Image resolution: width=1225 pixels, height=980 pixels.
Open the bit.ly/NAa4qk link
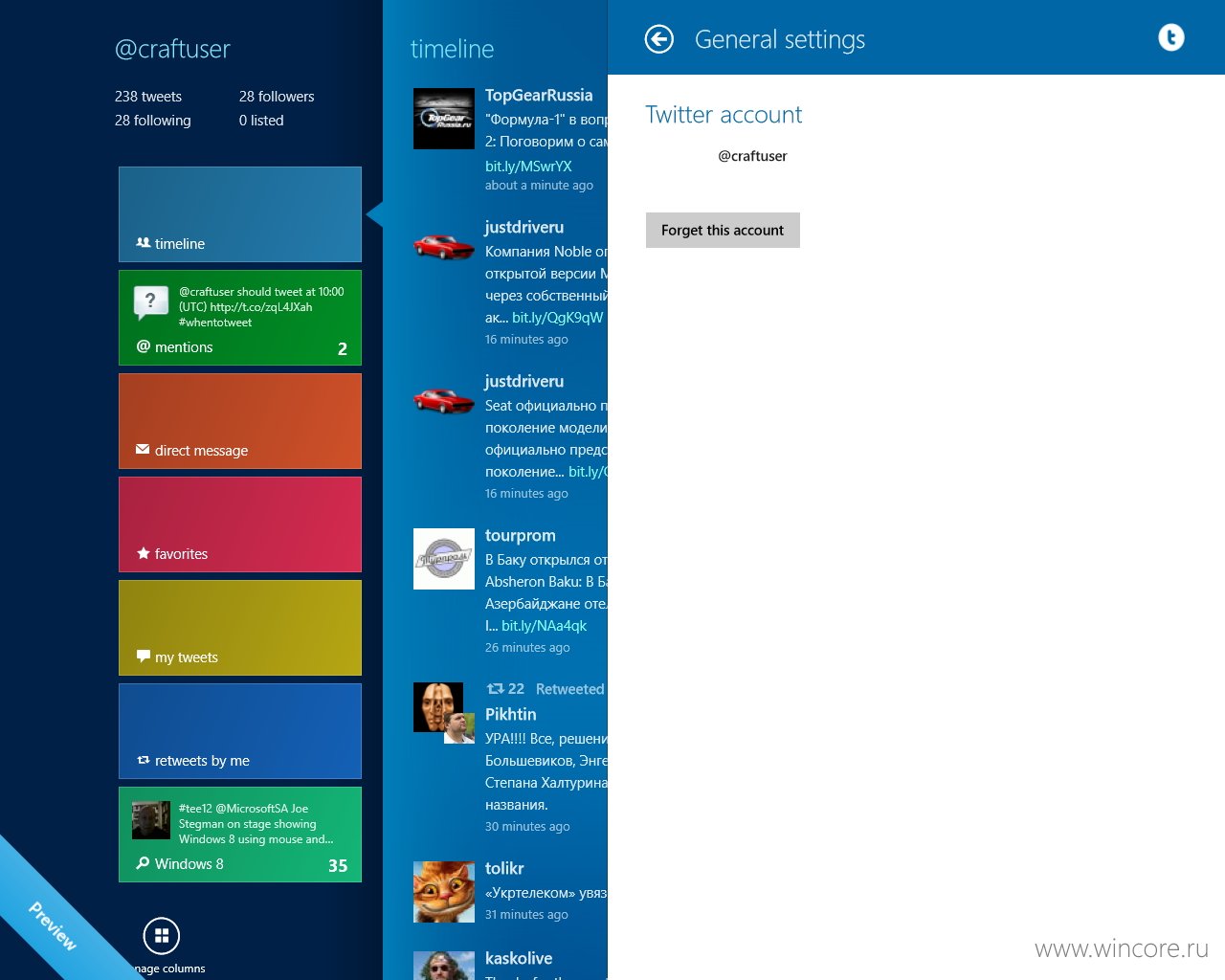pos(545,626)
